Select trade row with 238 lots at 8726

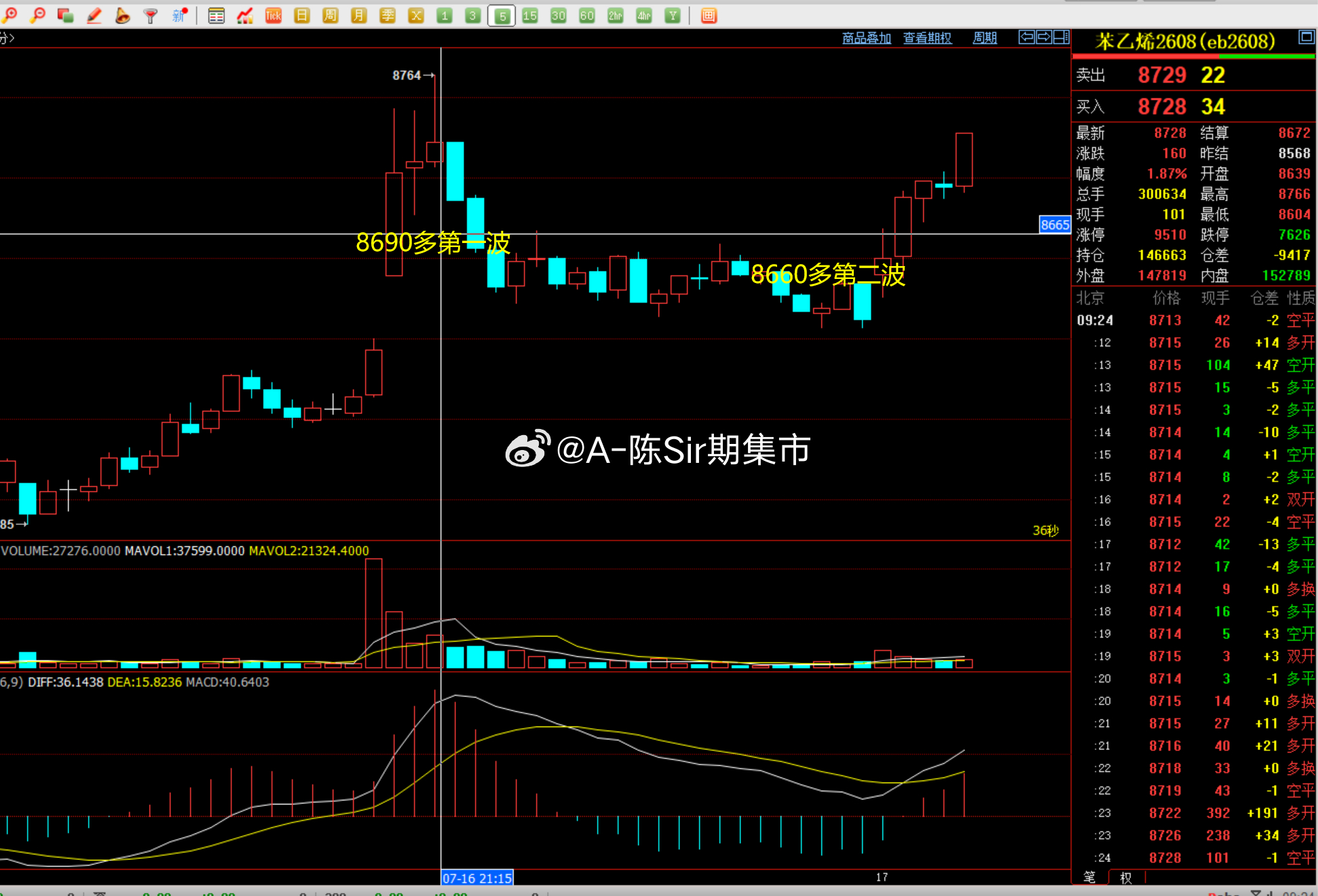click(1194, 836)
